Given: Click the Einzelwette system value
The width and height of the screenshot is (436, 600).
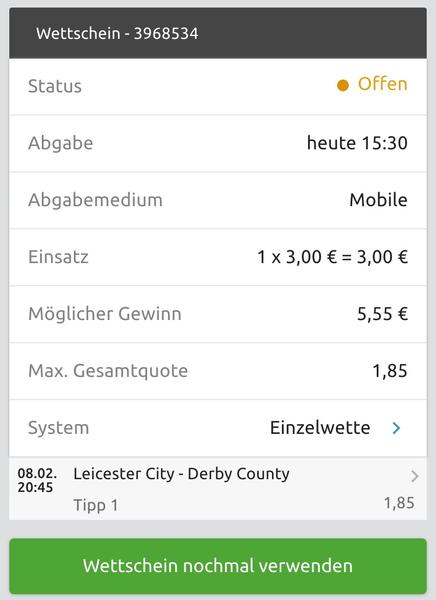Looking at the screenshot, I should (320, 427).
